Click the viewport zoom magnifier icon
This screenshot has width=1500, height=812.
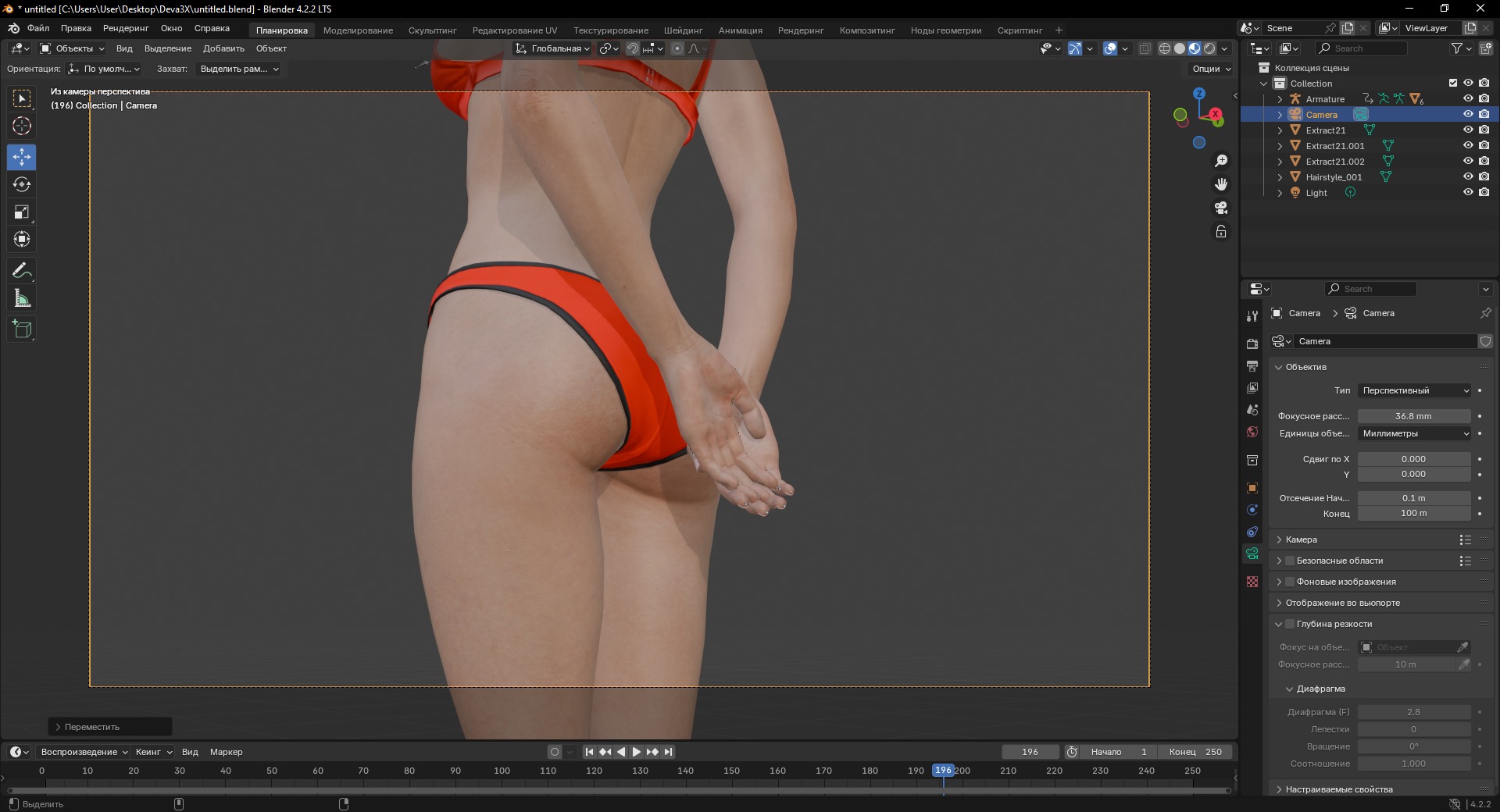(1221, 161)
